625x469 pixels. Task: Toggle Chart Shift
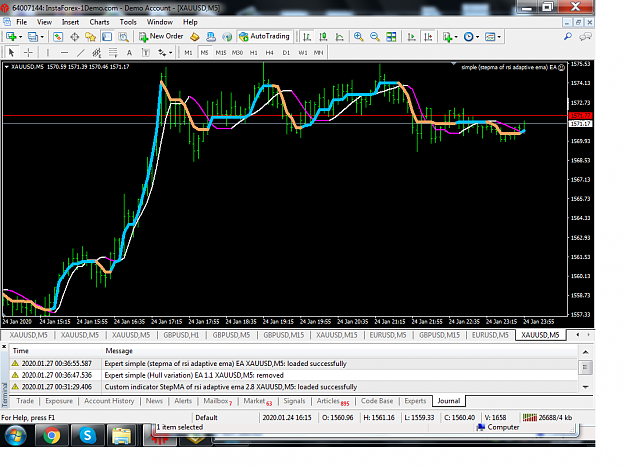[428, 37]
